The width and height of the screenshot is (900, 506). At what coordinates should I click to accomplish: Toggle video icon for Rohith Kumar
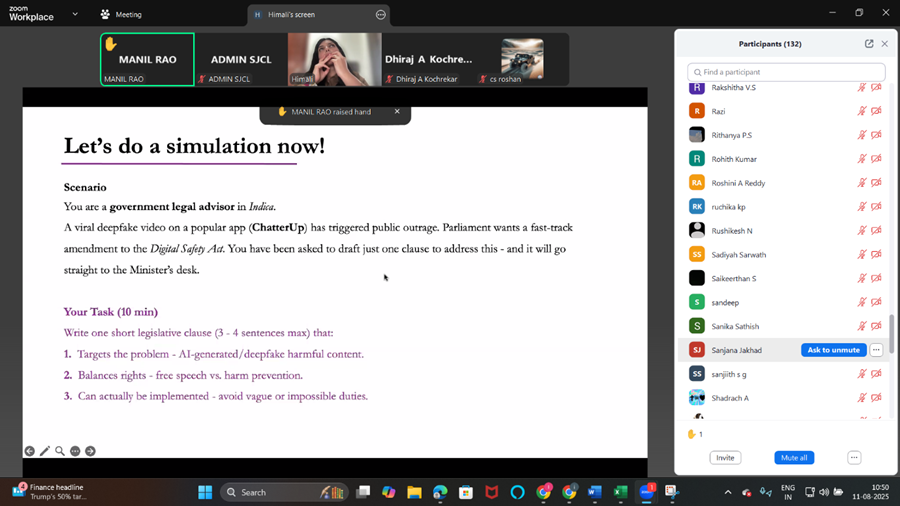(876, 159)
